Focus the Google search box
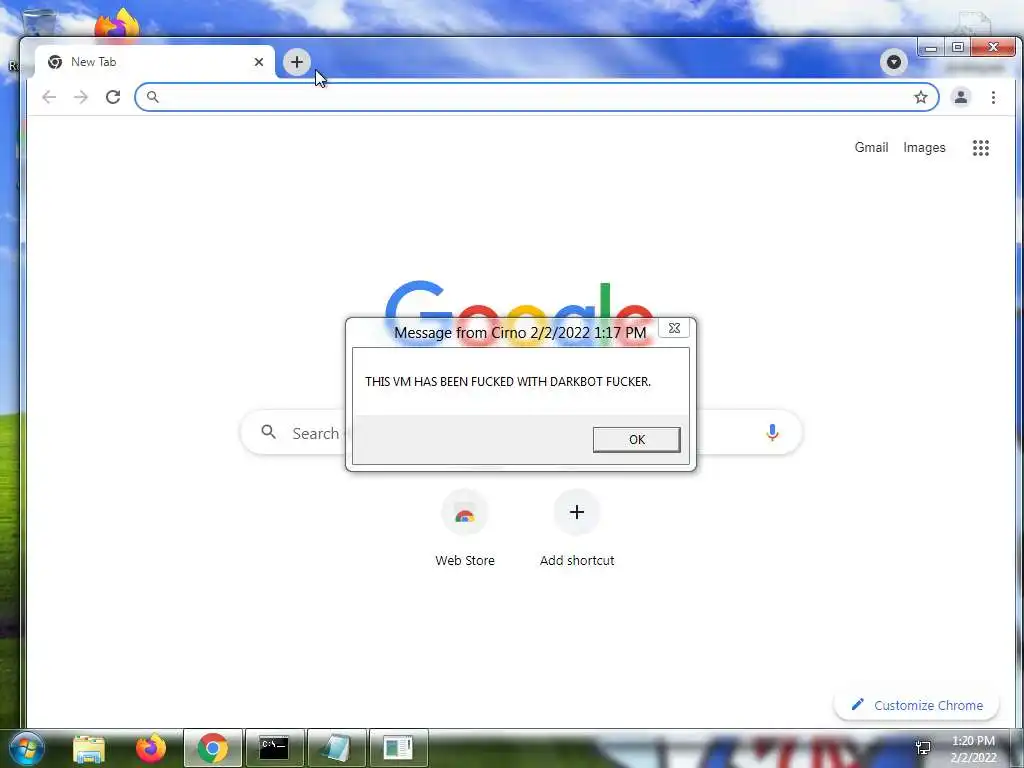The image size is (1024, 768). [x=520, y=432]
